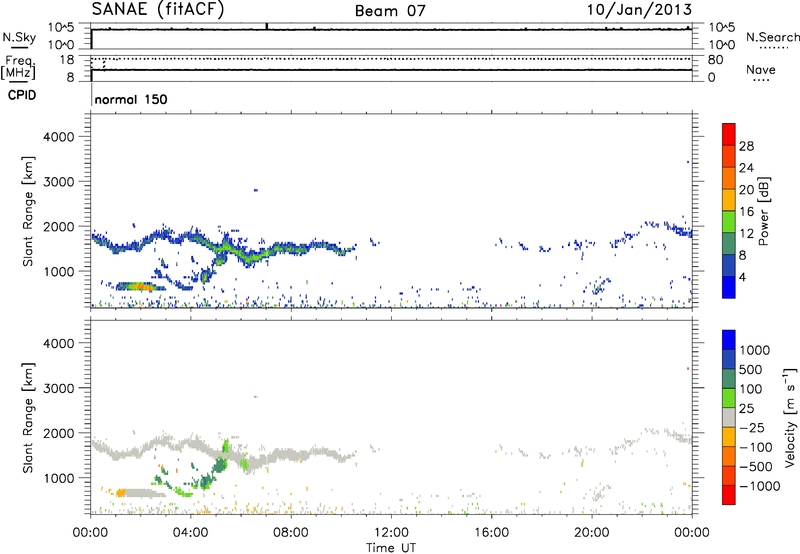Click the '20:00' time axis tick label

coord(591,533)
